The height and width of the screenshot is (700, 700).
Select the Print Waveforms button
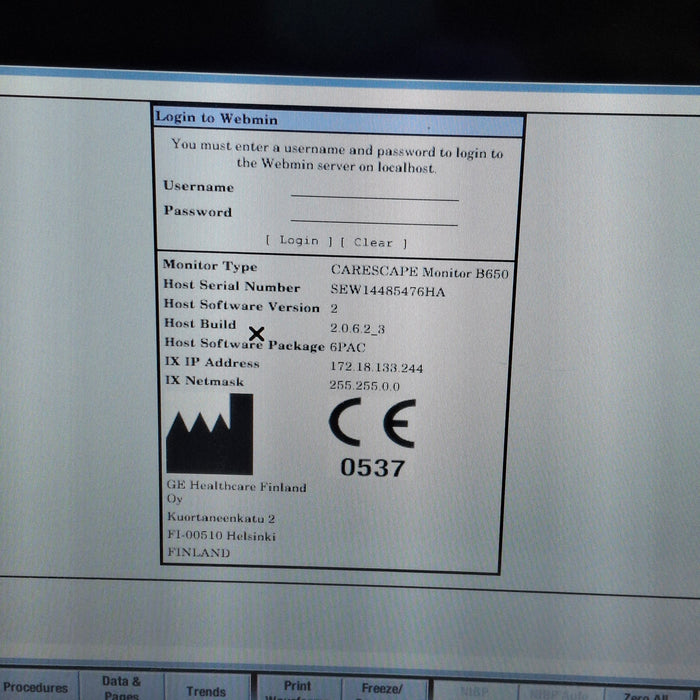coord(298,689)
